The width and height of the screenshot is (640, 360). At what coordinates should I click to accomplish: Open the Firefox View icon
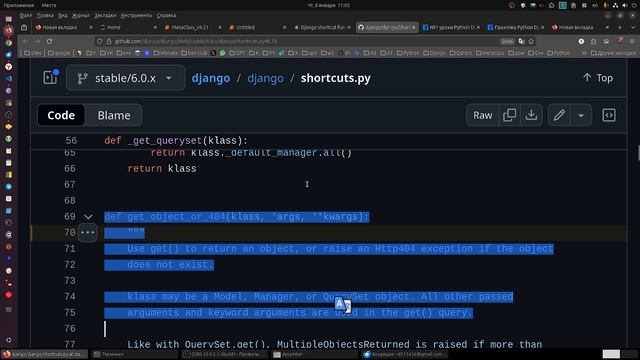(24, 27)
